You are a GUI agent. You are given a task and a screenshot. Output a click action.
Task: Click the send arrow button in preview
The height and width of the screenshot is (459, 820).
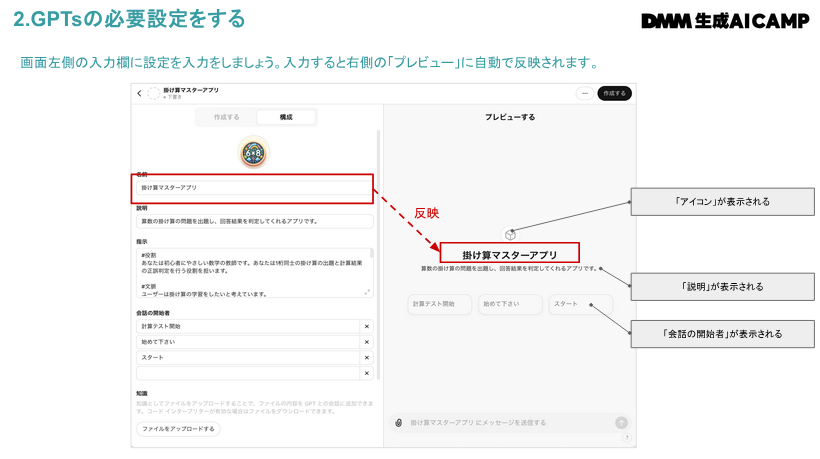click(x=621, y=422)
